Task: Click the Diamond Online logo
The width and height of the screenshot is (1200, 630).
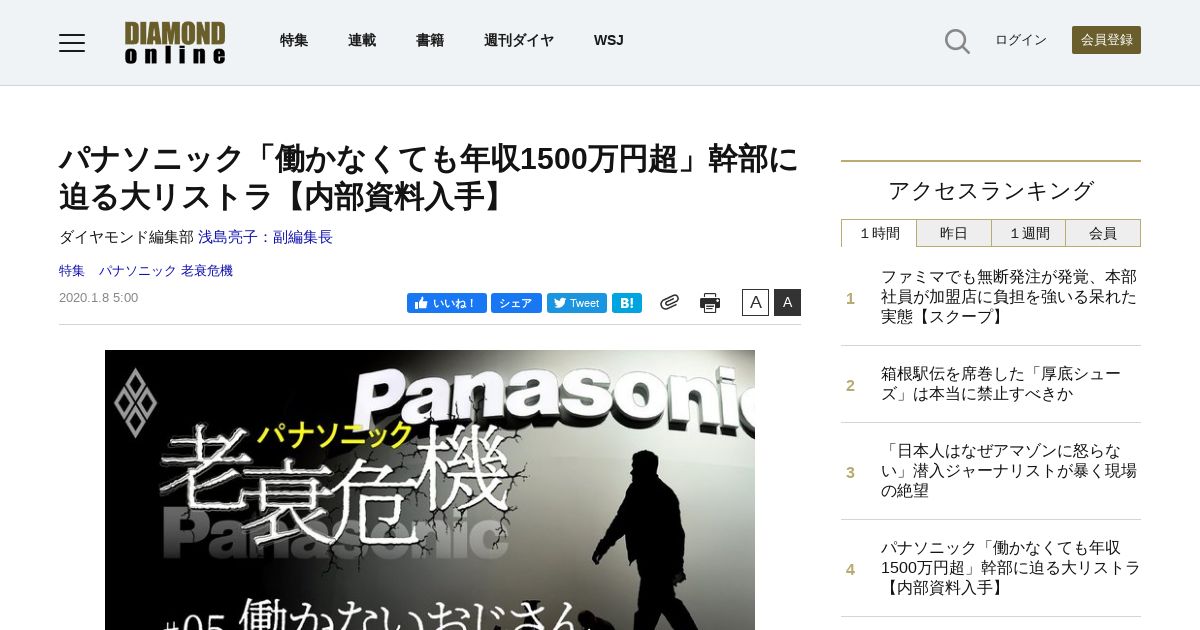Action: pos(175,42)
